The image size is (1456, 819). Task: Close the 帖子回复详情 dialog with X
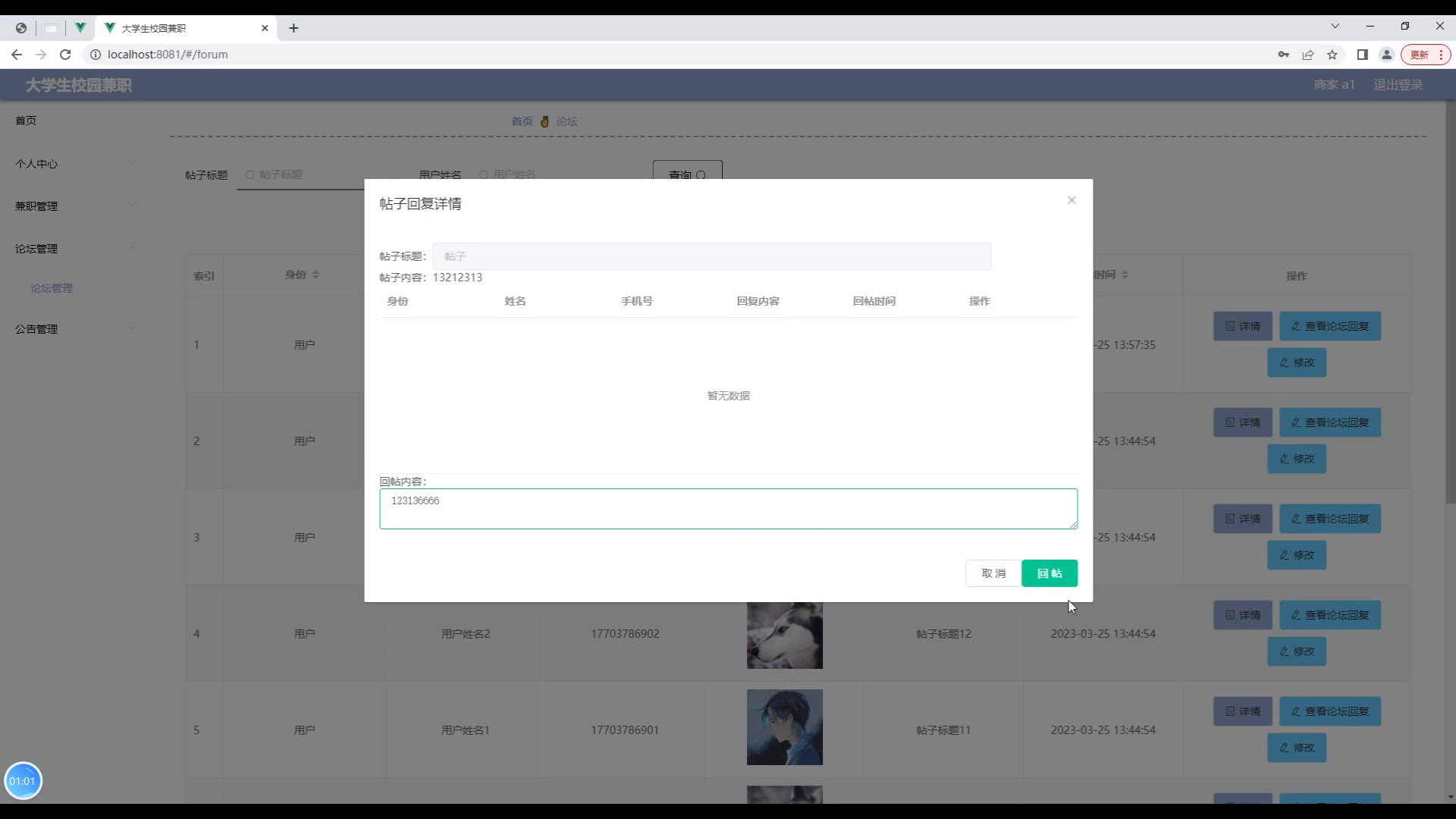[1072, 200]
